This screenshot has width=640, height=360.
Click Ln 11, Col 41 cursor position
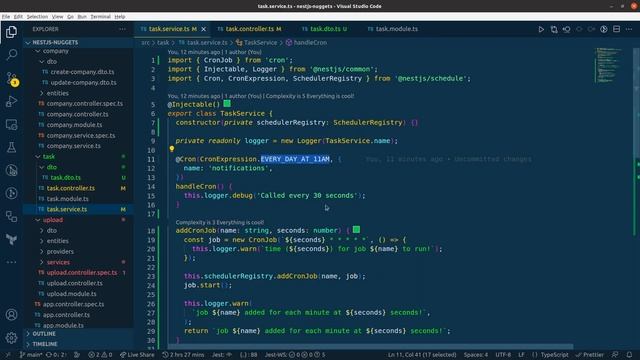(422, 355)
